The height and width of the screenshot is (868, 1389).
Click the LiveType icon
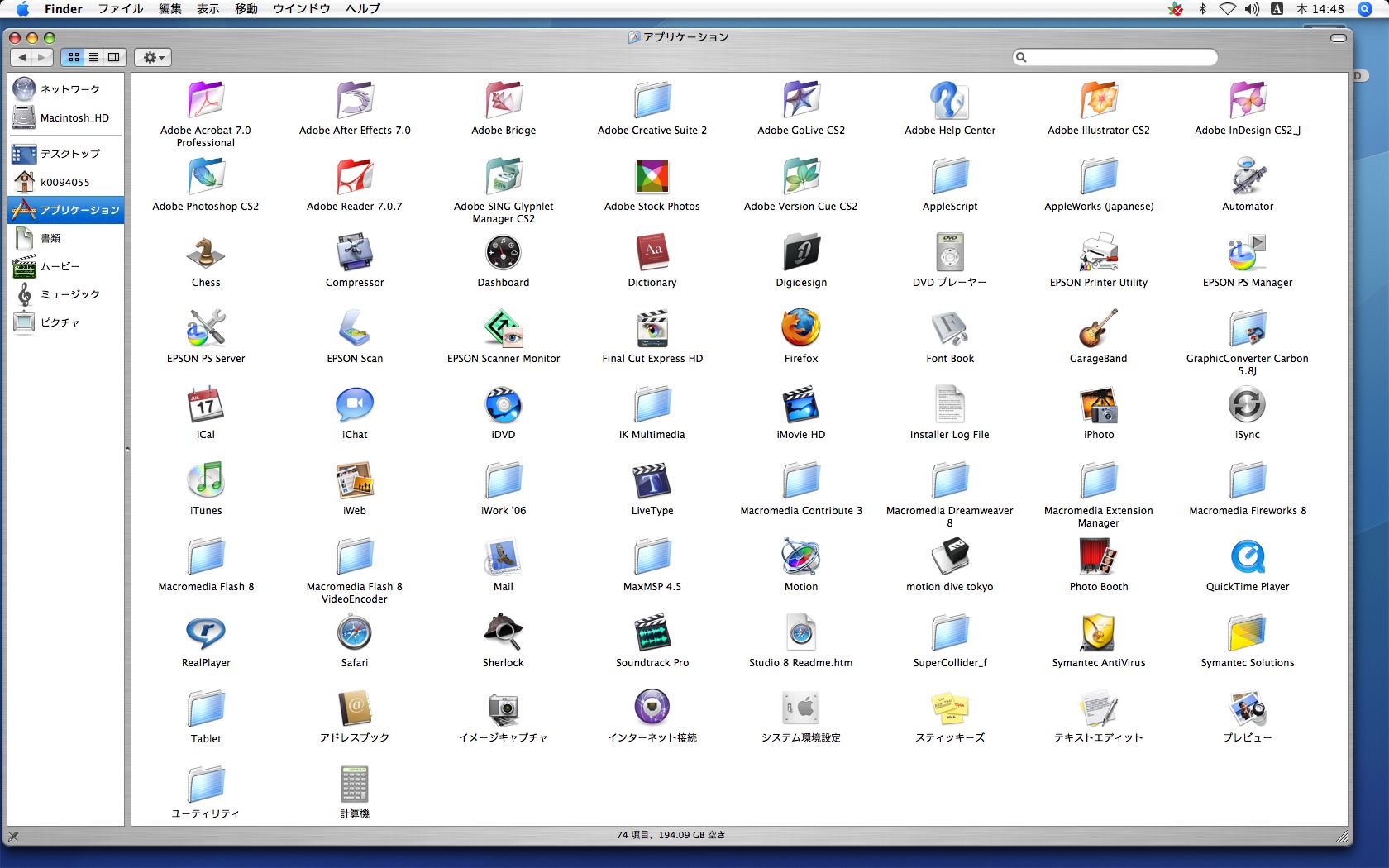coord(652,481)
